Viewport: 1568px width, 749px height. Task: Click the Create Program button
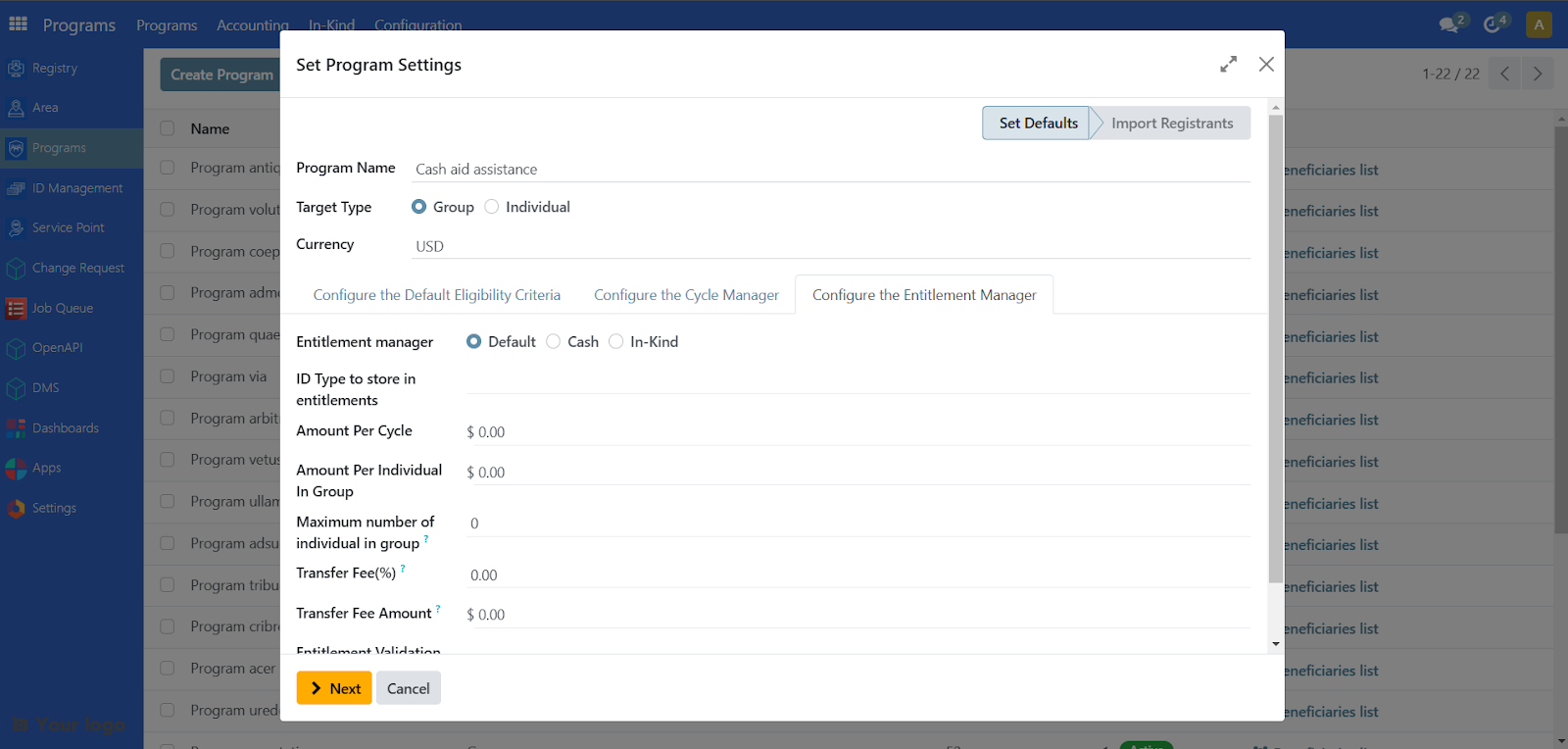pos(221,75)
